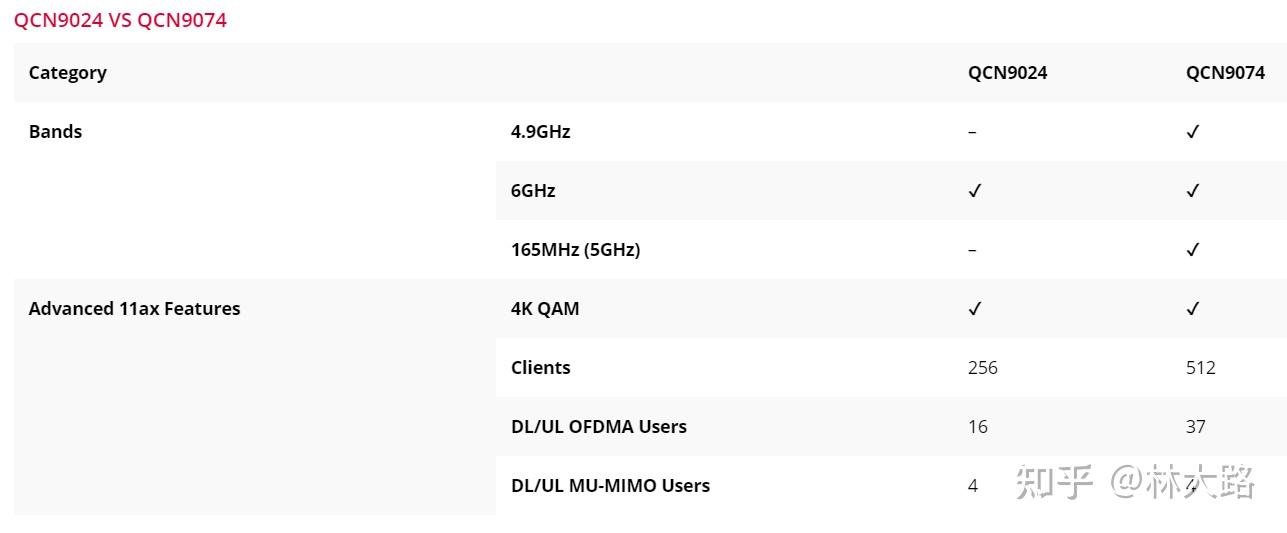
Task: Click the 37 OFDMA users value
Action: pyautogui.click(x=1195, y=426)
